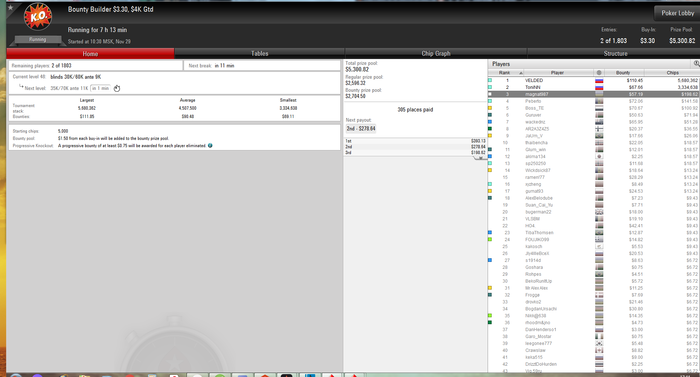Click the favorite star icon at top-left

(11, 7)
